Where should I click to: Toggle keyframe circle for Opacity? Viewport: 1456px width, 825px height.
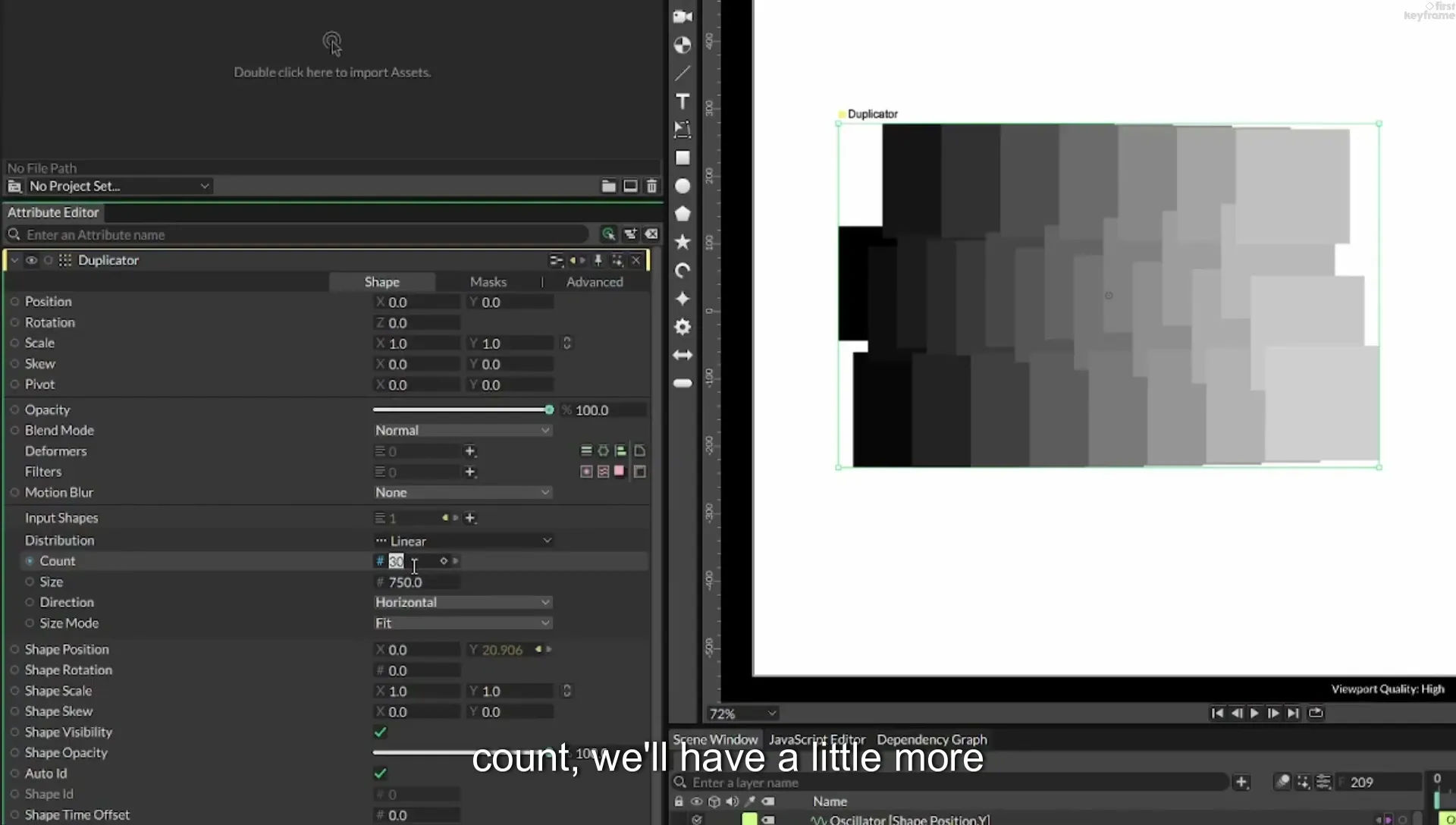coord(14,409)
